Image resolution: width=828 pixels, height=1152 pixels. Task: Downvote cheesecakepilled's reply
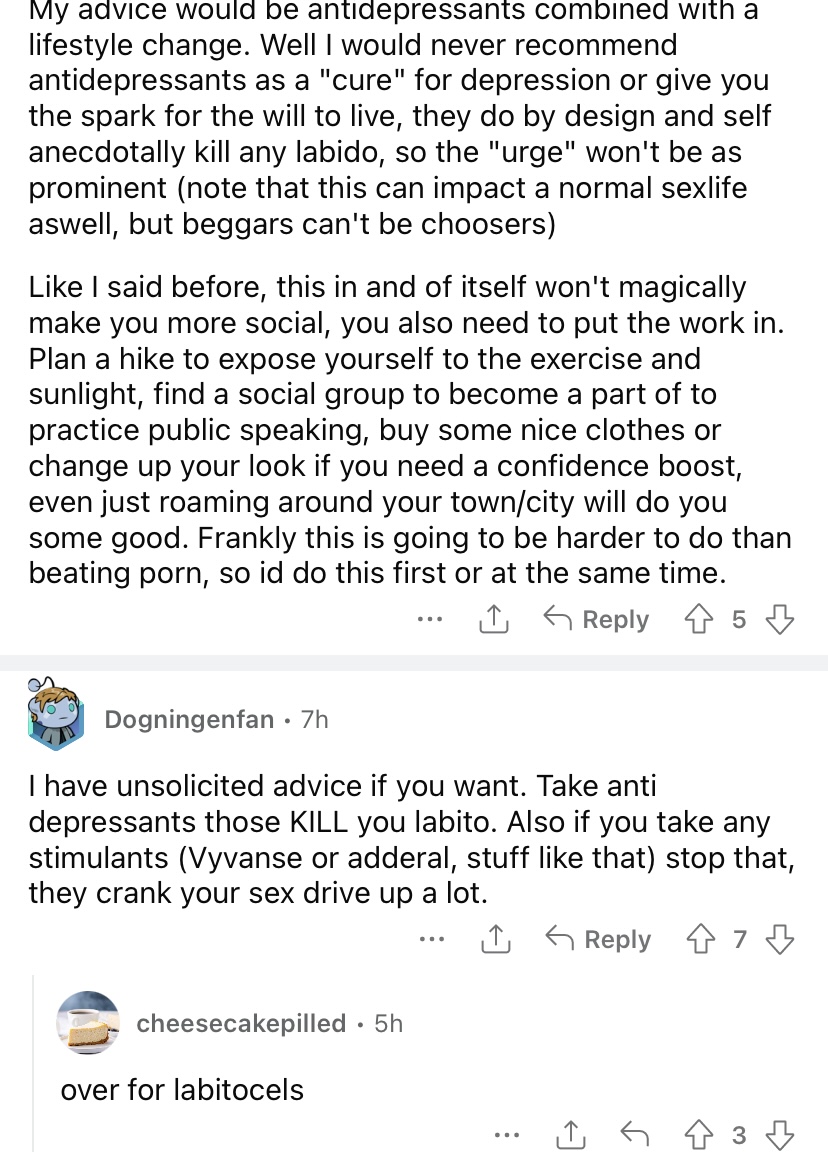[780, 1134]
